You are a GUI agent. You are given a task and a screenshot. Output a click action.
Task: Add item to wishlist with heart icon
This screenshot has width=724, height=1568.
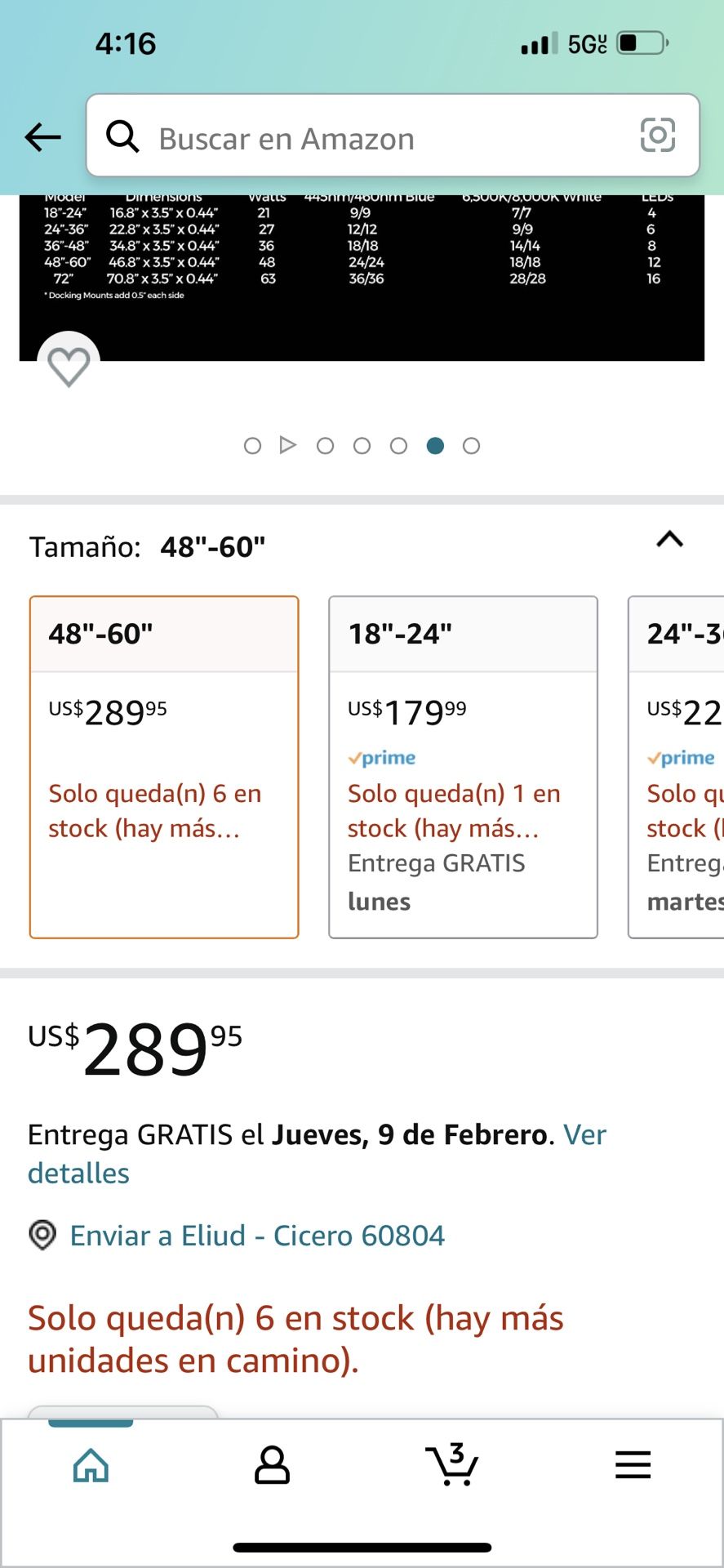pyautogui.click(x=69, y=366)
